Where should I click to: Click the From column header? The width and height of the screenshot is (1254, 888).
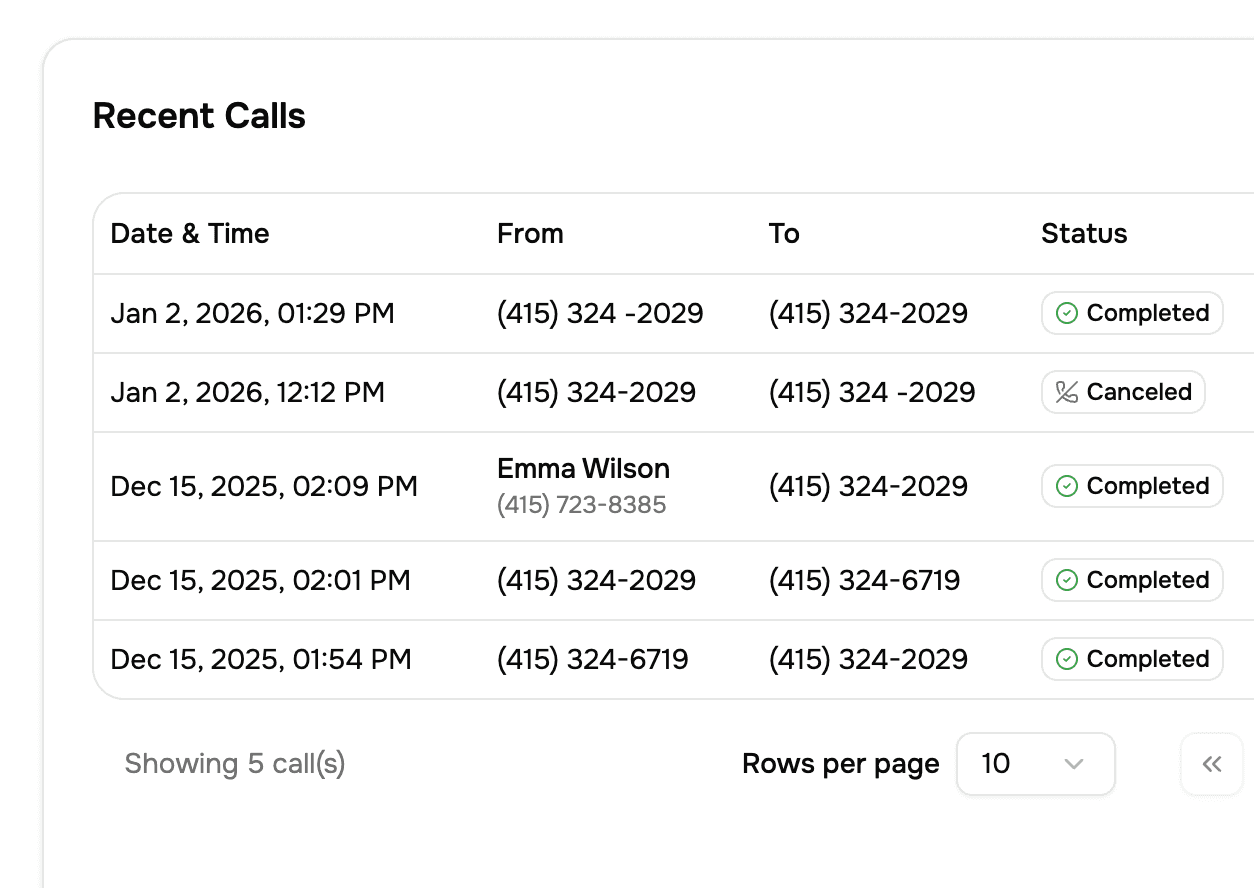tap(530, 234)
